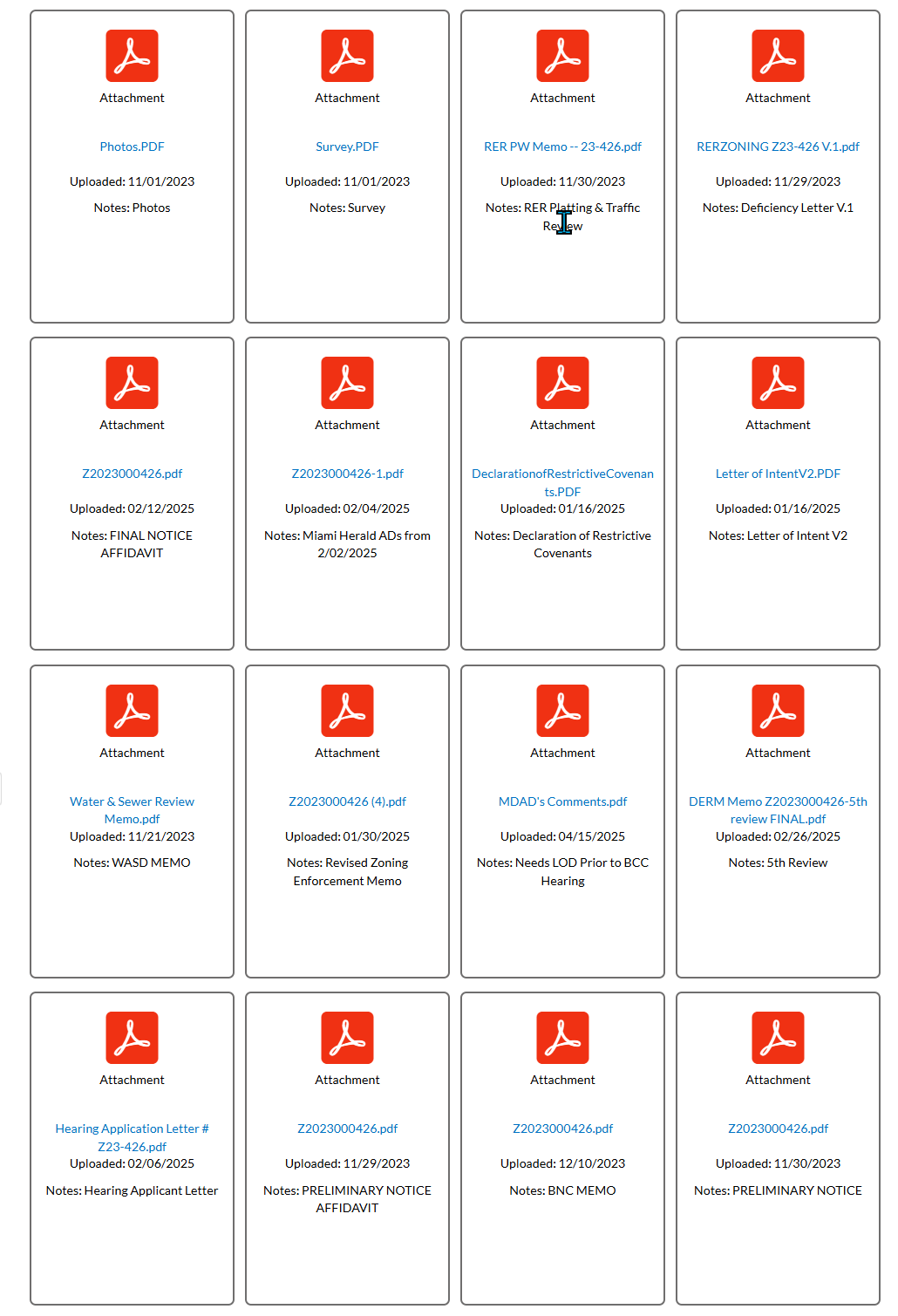Select 'Notes: FINAL NOTICE AFFIDAVIT' text

[132, 544]
